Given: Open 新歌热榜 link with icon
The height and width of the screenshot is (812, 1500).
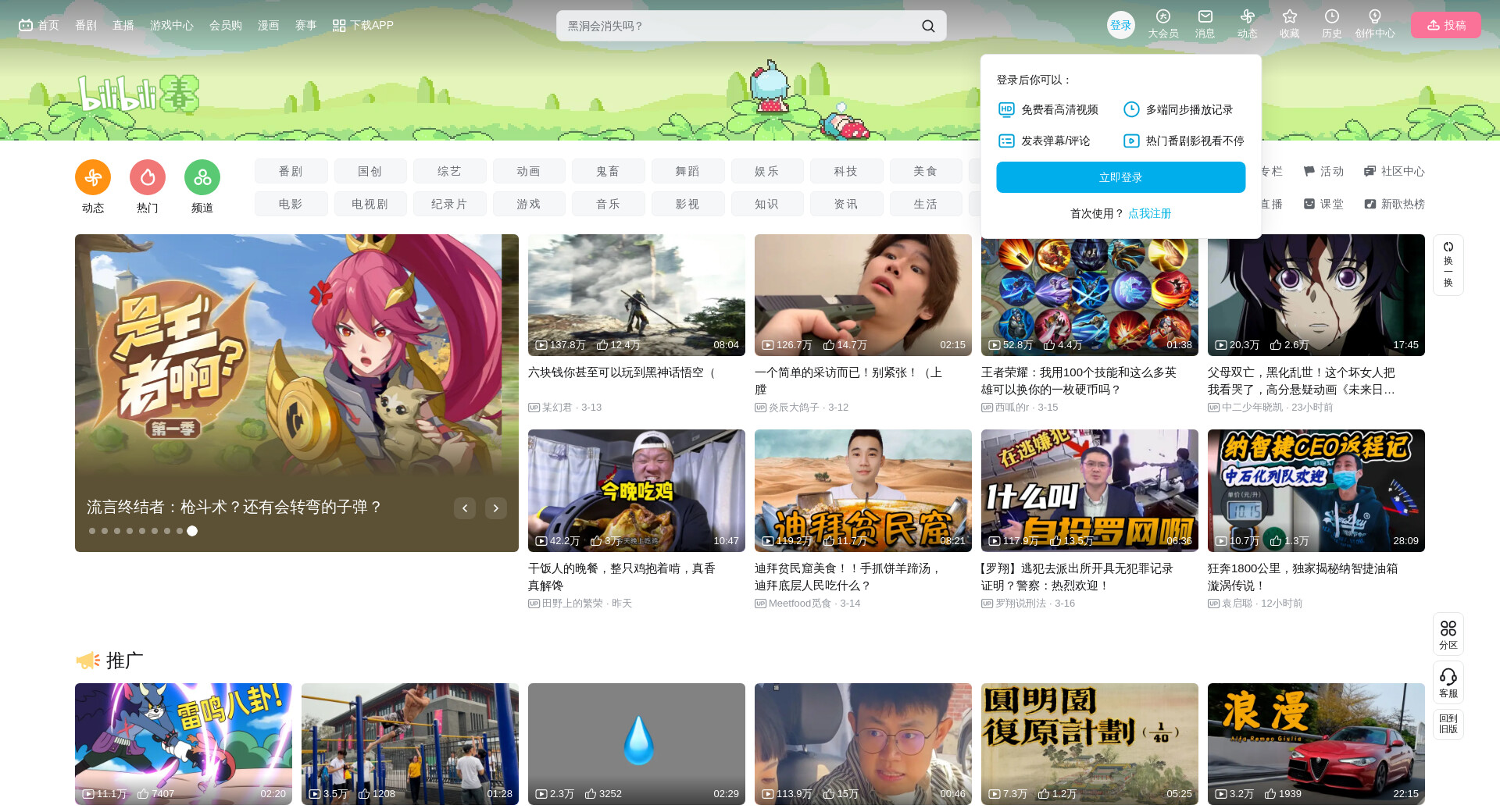Looking at the screenshot, I should click(1395, 204).
